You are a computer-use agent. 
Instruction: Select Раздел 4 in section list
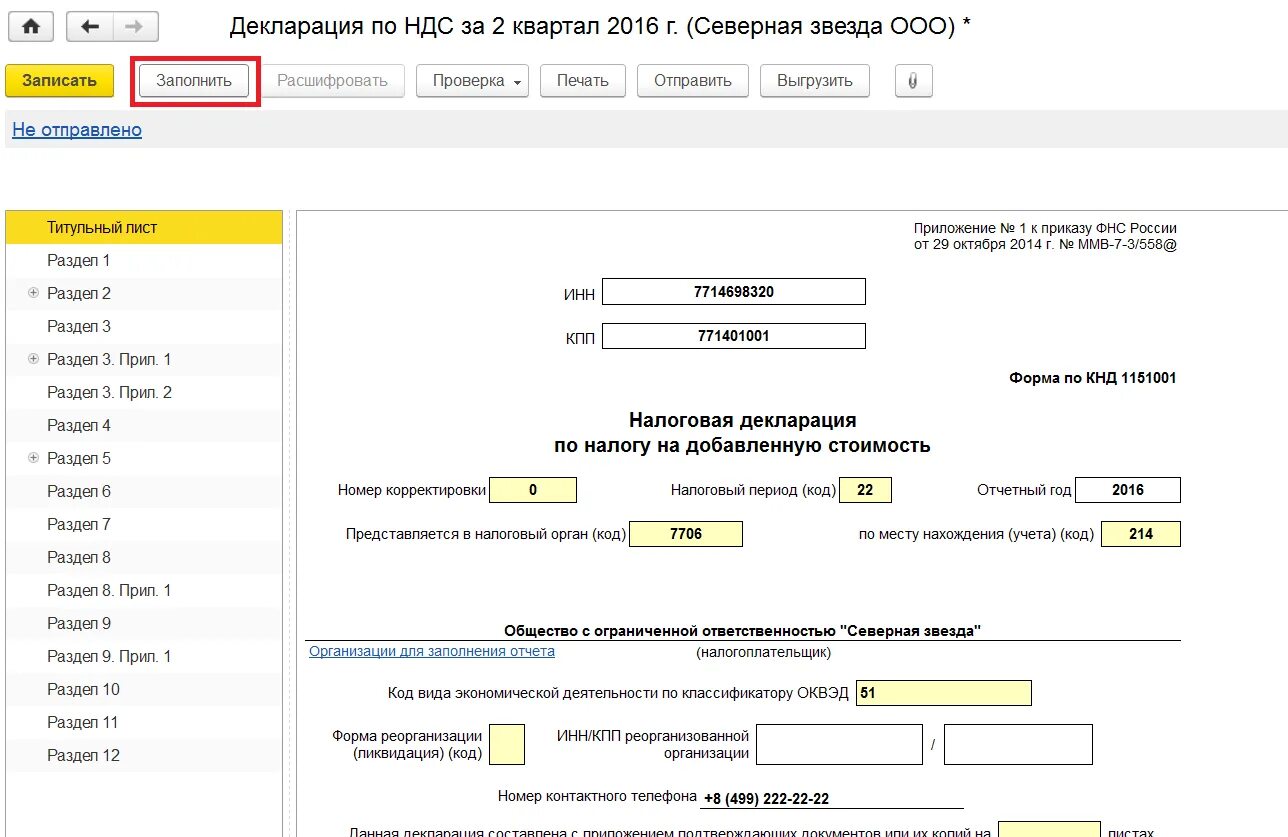[144, 425]
